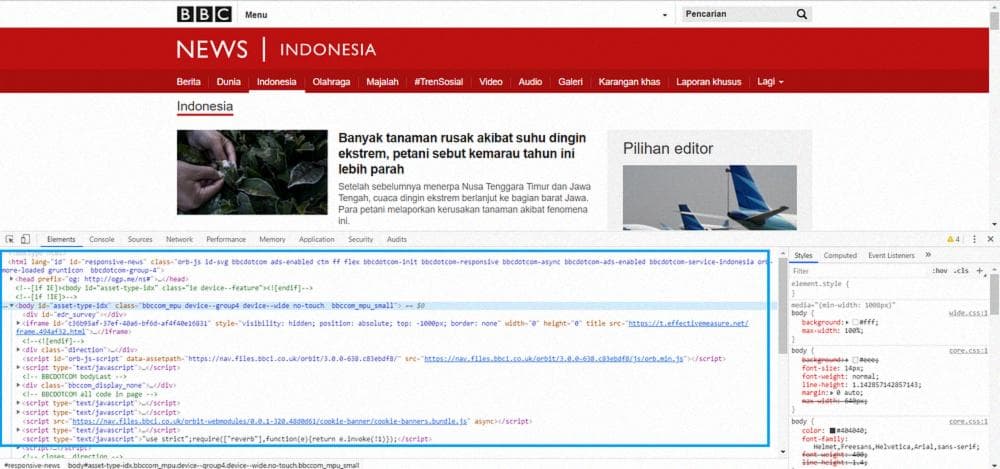Click the search magnifier icon
The height and width of the screenshot is (469, 1000).
[x=801, y=14]
